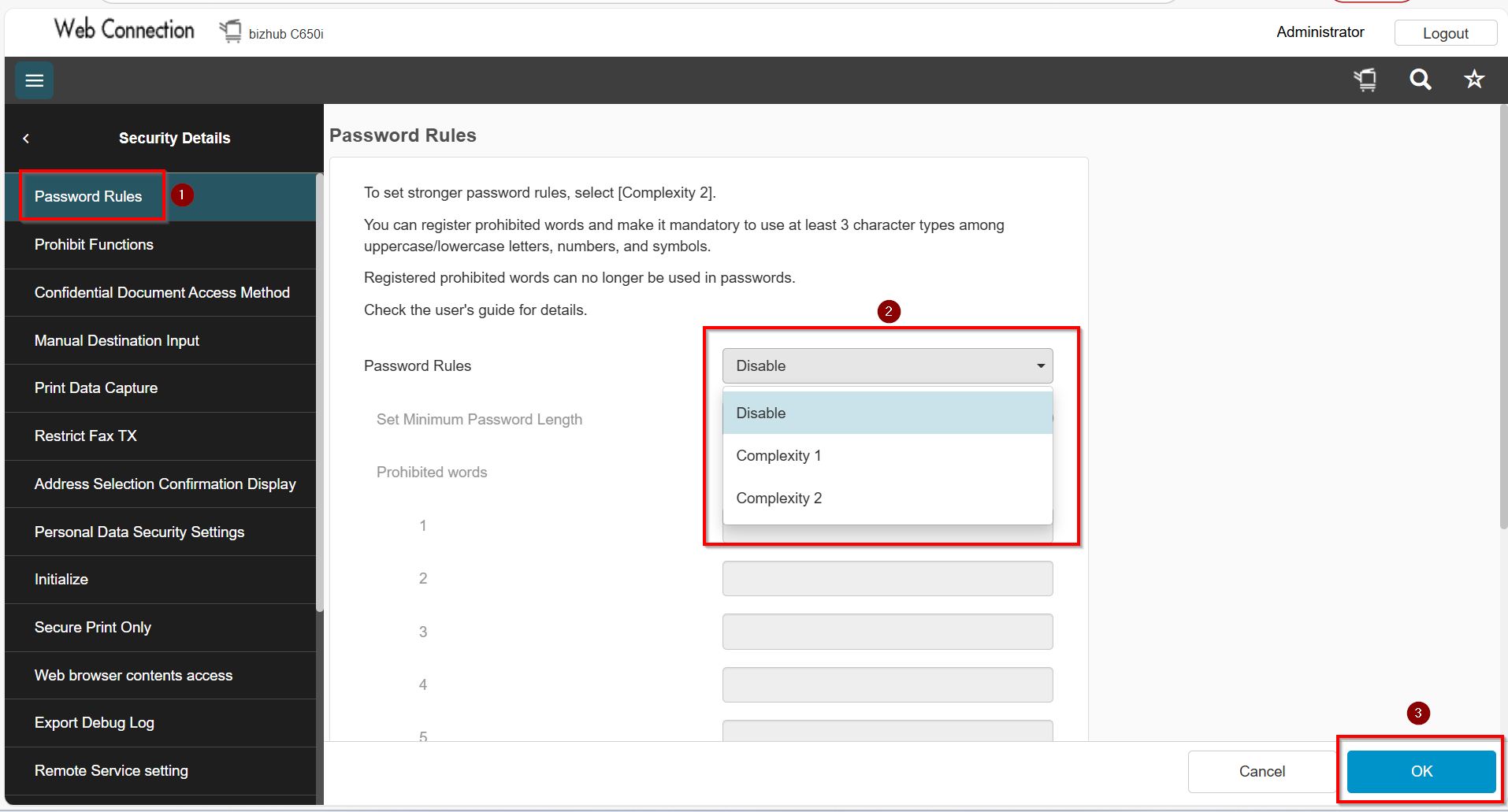Click prohibited word field number 3
1508x812 pixels.
point(886,632)
